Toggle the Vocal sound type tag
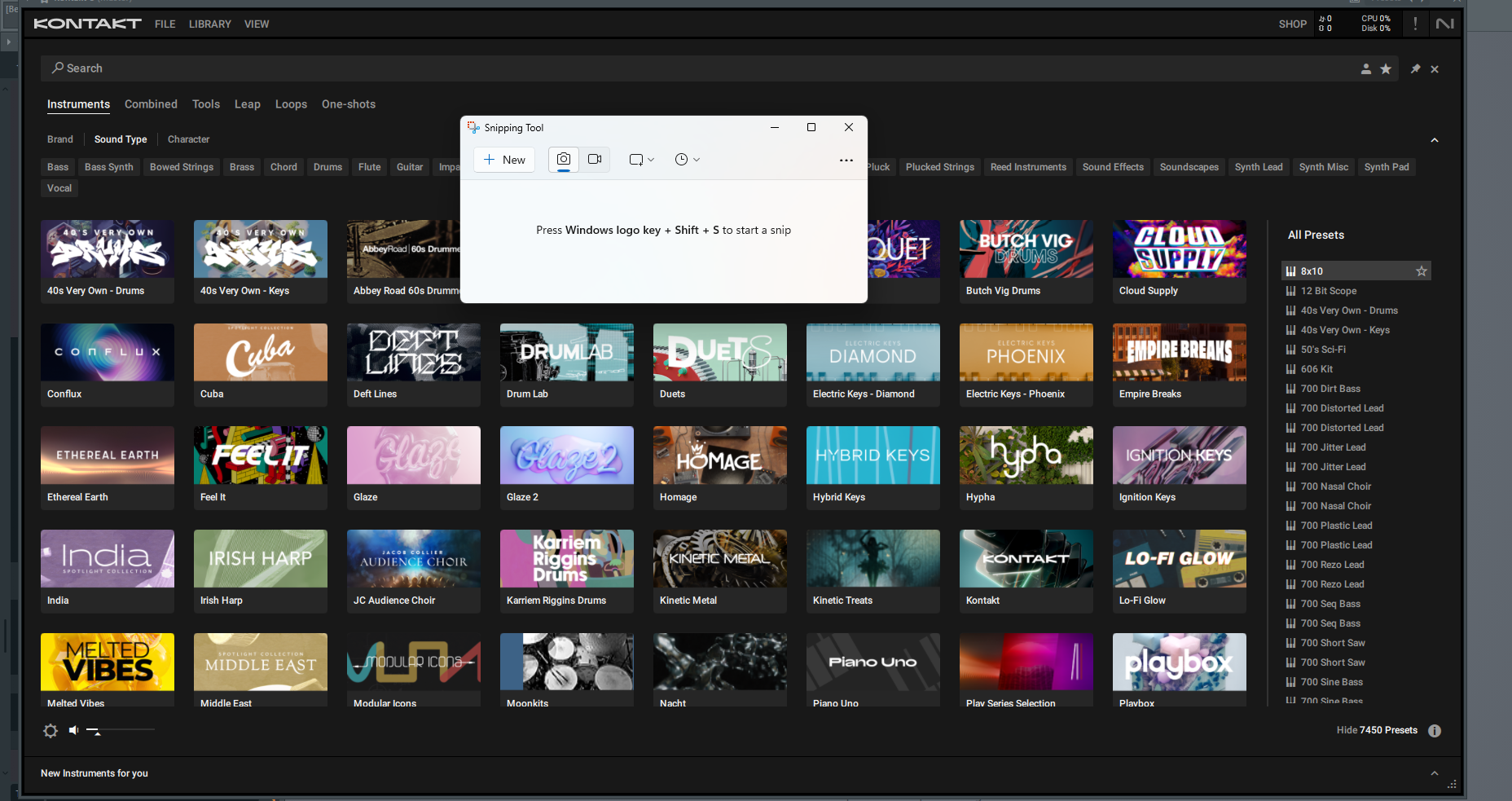 pyautogui.click(x=59, y=188)
